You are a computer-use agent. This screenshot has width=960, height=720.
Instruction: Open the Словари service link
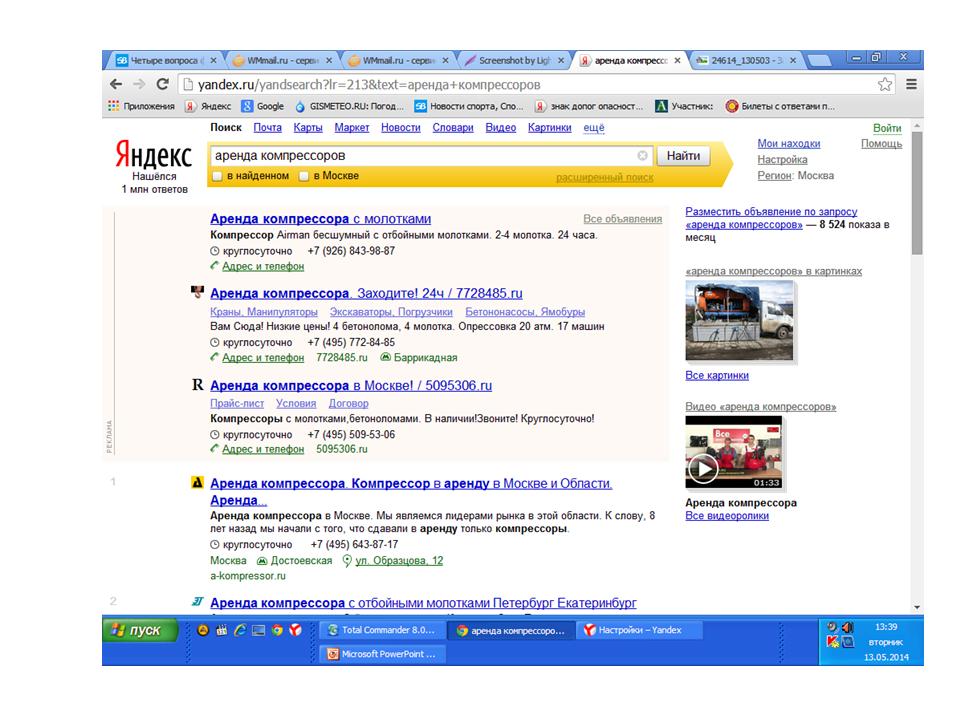[452, 127]
